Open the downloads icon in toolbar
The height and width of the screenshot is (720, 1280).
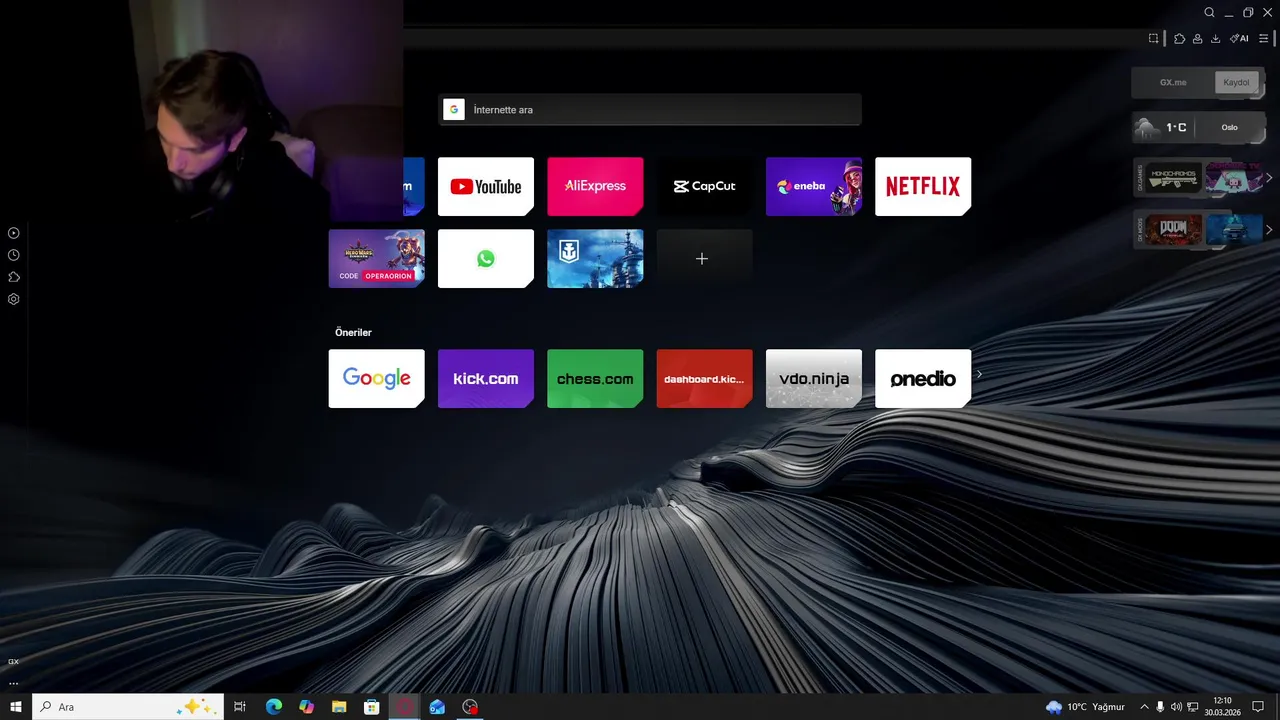[x=1215, y=38]
